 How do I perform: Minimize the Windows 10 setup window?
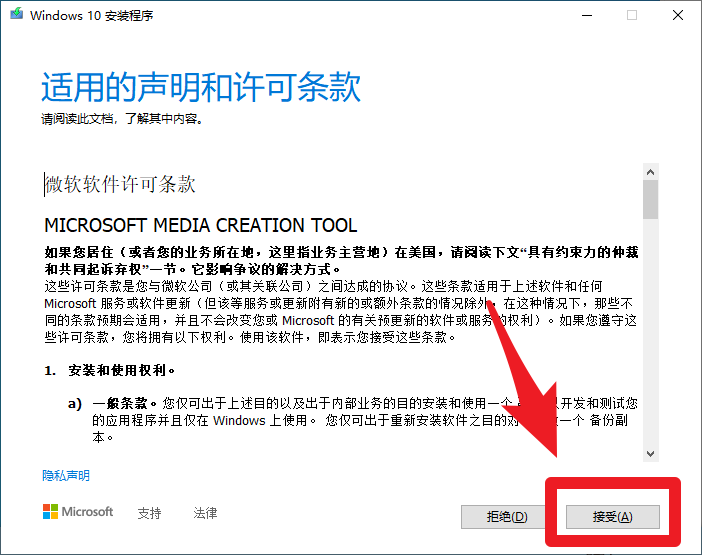(587, 15)
